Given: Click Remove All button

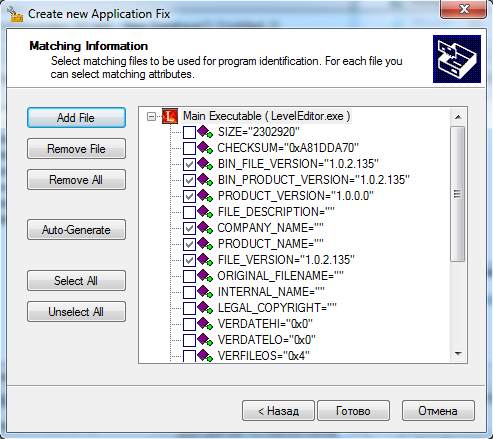Looking at the screenshot, I should (76, 180).
